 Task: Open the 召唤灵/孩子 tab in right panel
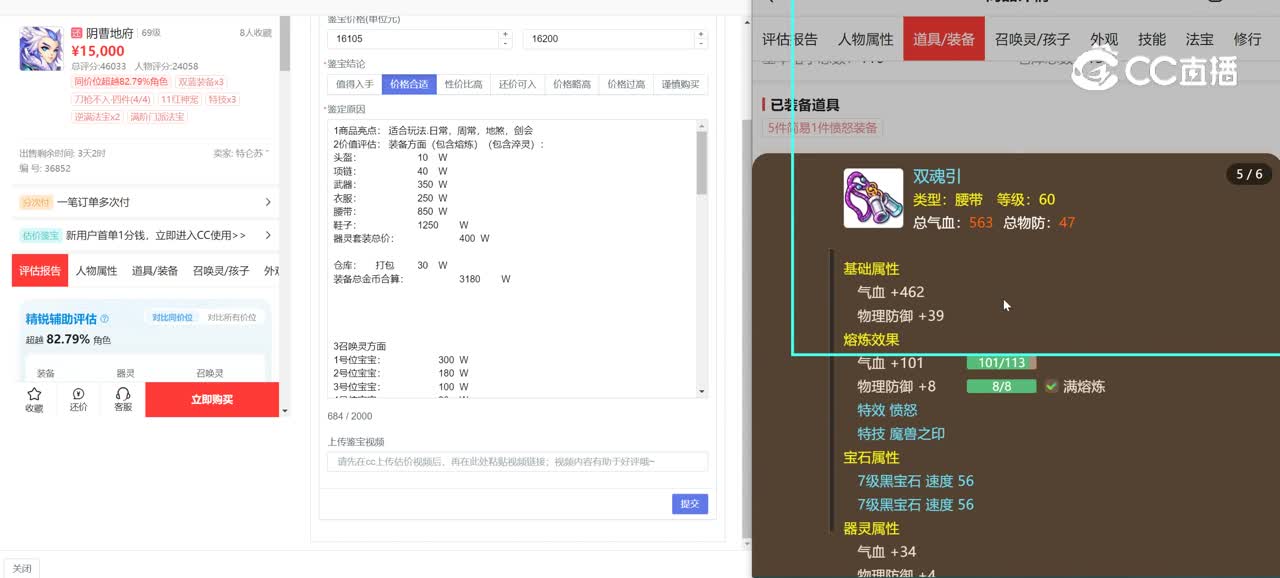[x=1032, y=39]
